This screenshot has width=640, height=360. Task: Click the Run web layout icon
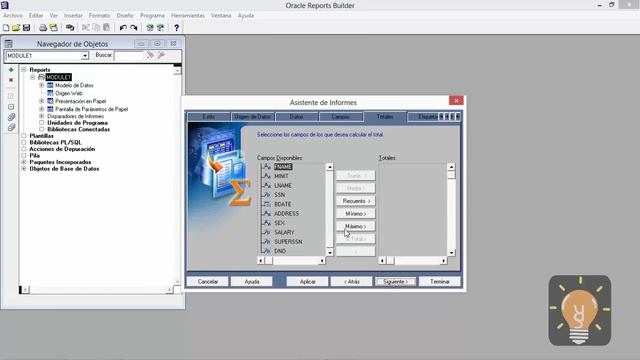(160, 28)
